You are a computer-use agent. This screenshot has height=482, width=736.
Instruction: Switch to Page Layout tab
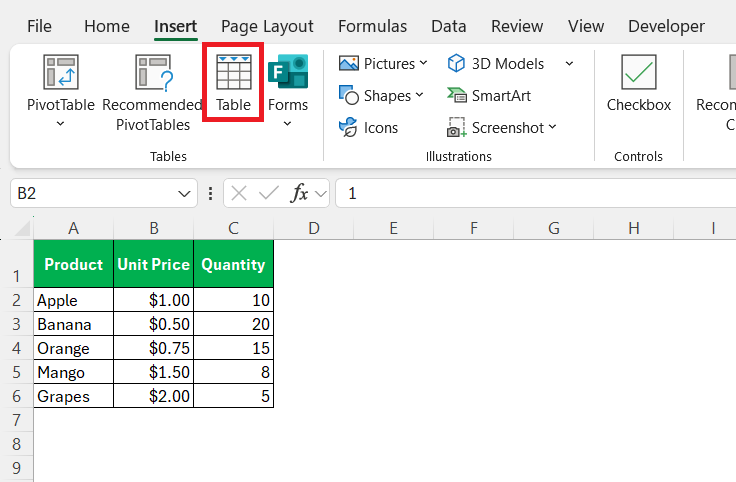[267, 26]
